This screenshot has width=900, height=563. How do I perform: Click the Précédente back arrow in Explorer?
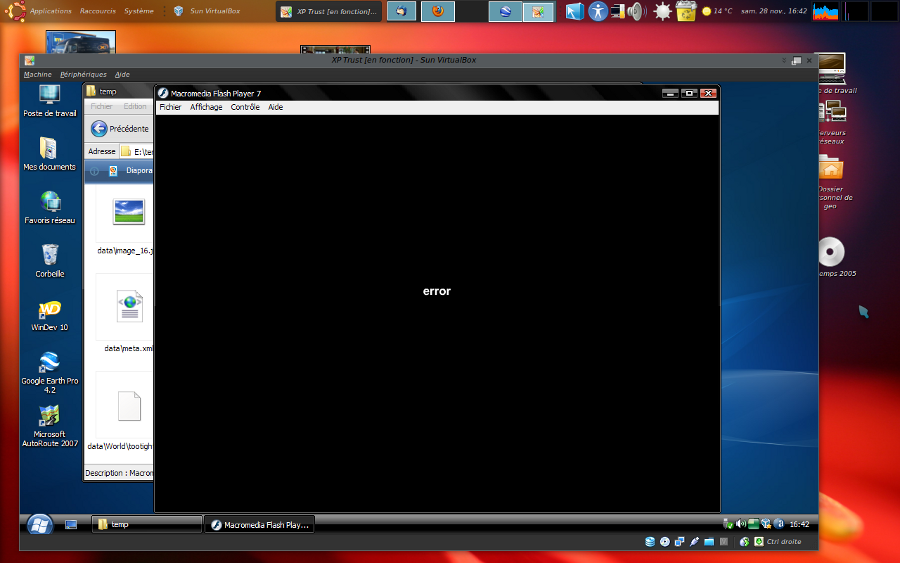pos(99,128)
